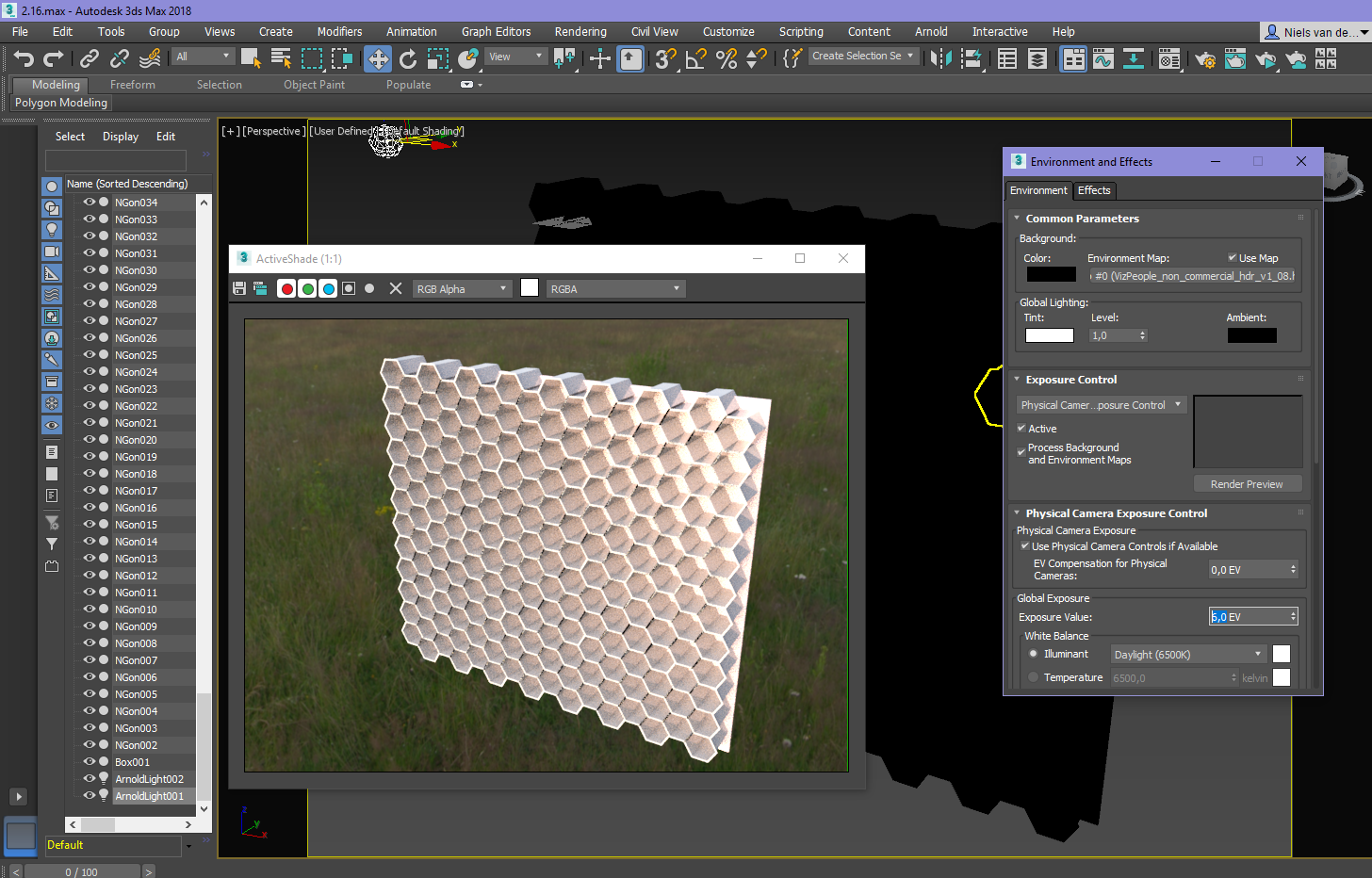The height and width of the screenshot is (878, 1372).
Task: Toggle Window/Crossing selection icon
Action: [x=341, y=58]
